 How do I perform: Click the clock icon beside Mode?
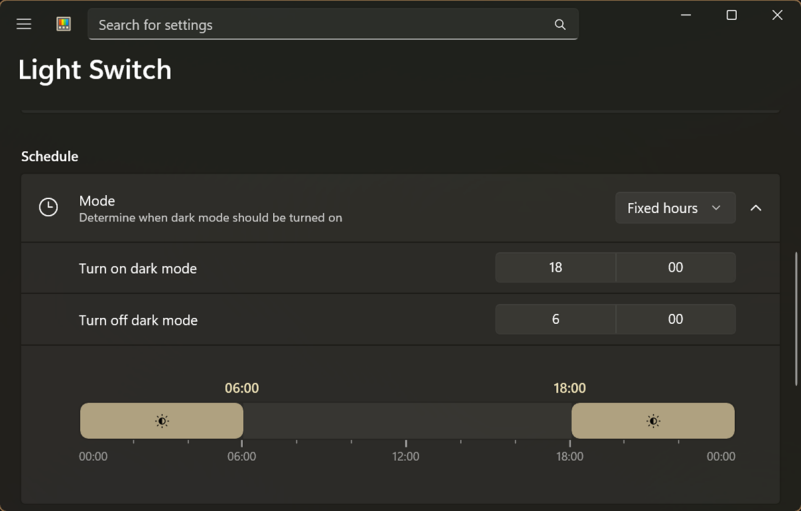click(x=48, y=207)
